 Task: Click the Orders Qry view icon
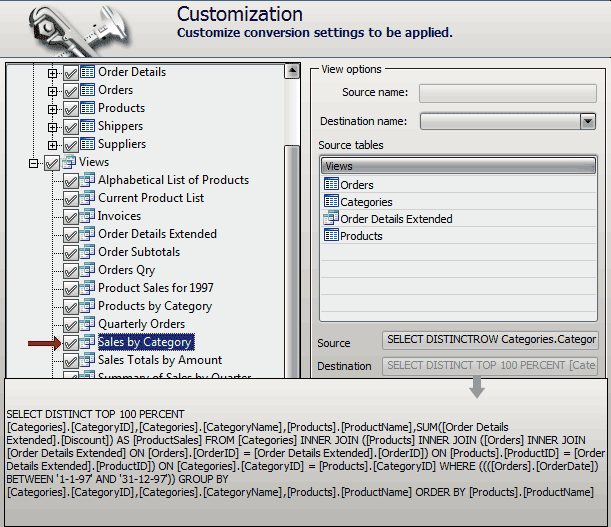coord(87,270)
